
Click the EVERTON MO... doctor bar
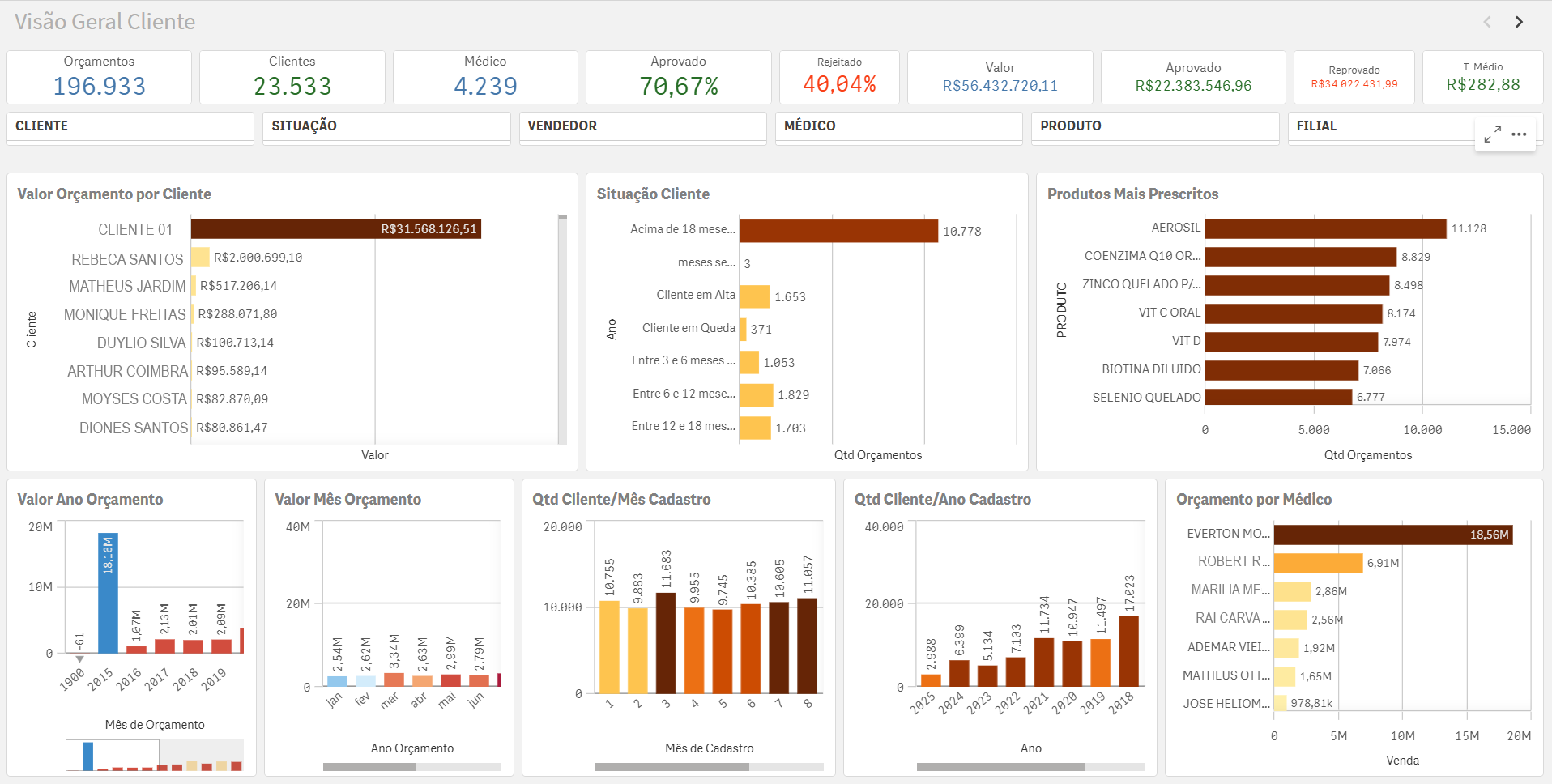(x=1392, y=535)
